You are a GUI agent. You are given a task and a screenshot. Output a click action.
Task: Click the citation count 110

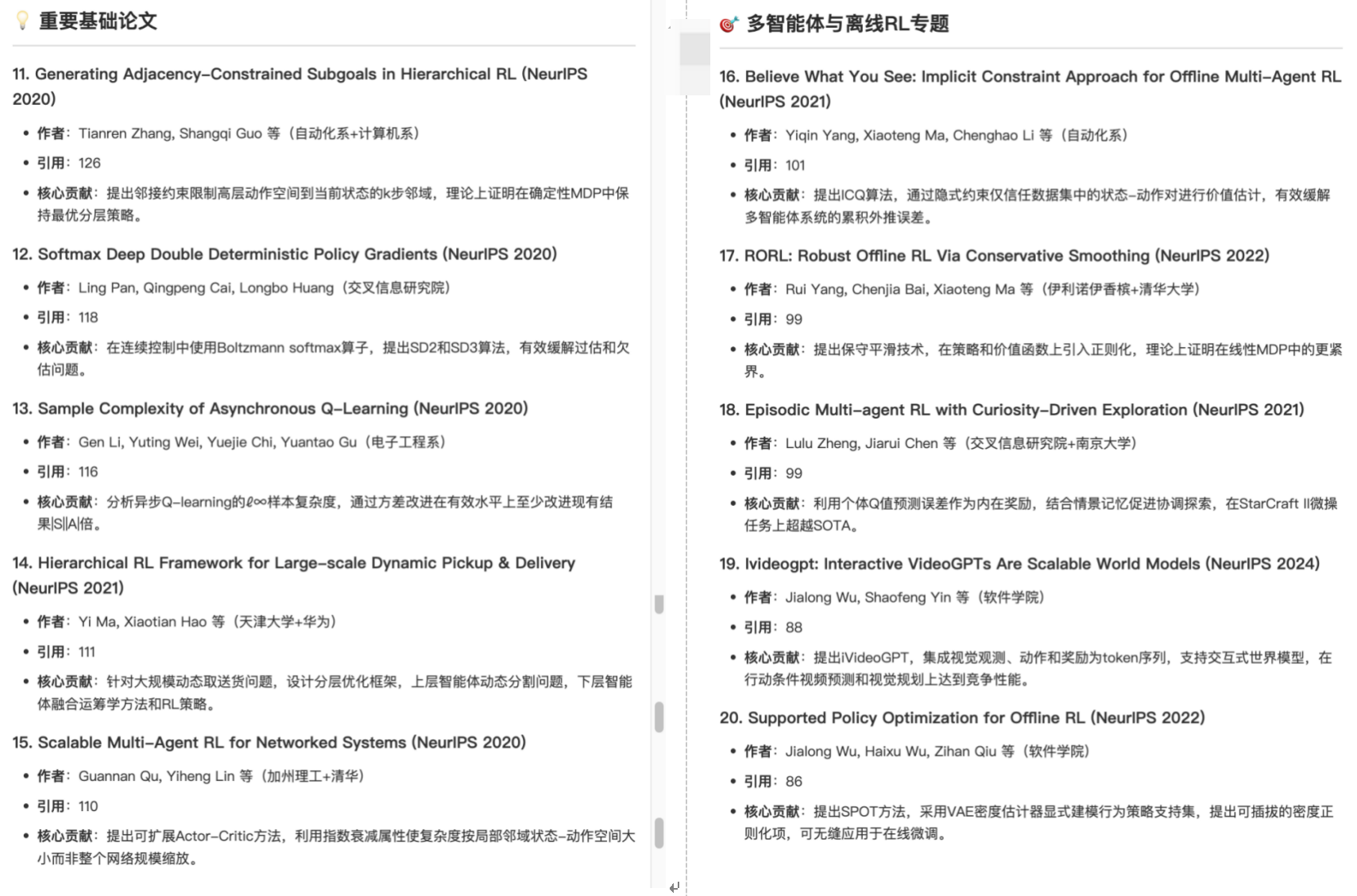pyautogui.click(x=88, y=806)
